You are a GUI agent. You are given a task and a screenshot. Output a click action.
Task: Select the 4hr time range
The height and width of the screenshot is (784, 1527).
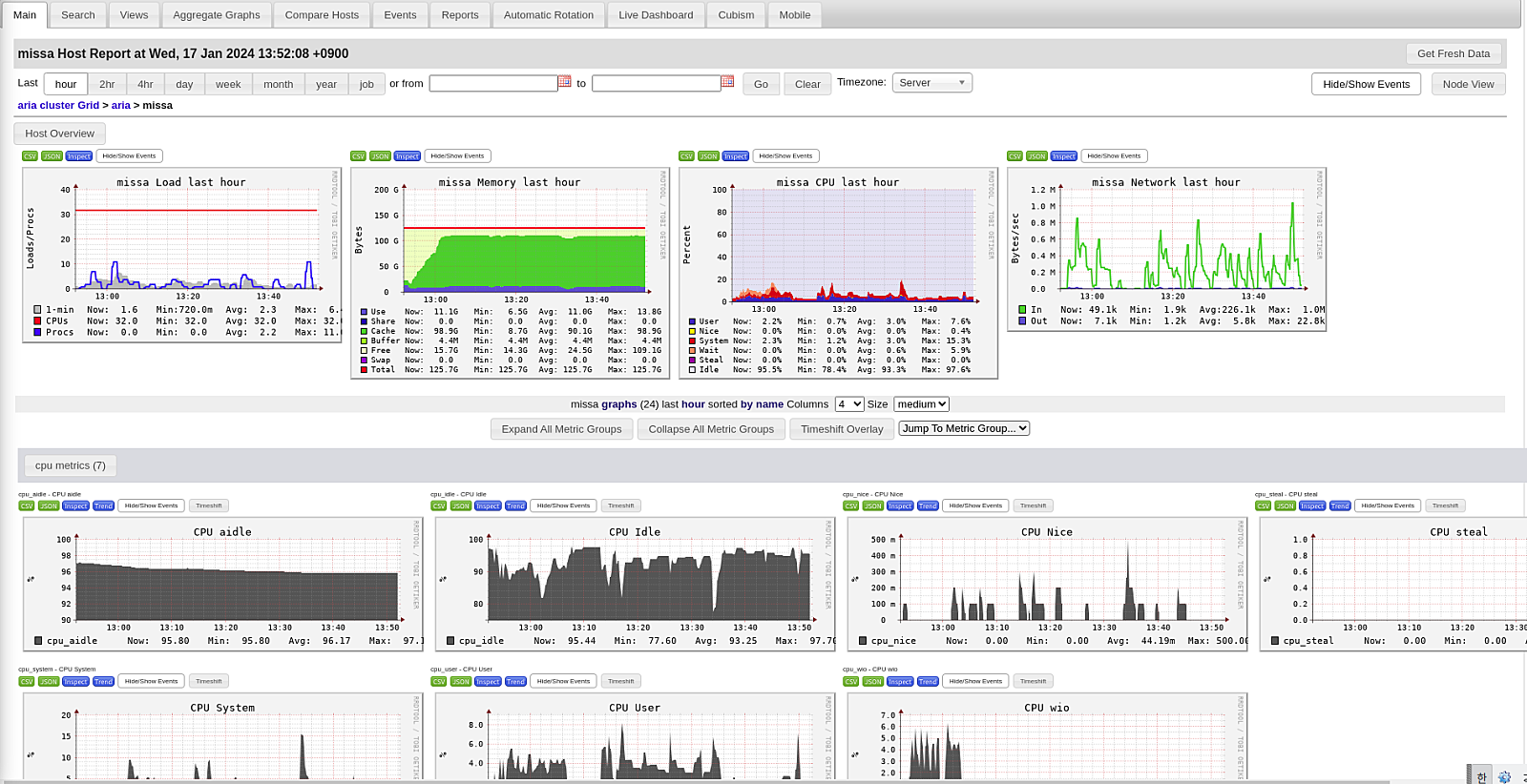point(145,84)
